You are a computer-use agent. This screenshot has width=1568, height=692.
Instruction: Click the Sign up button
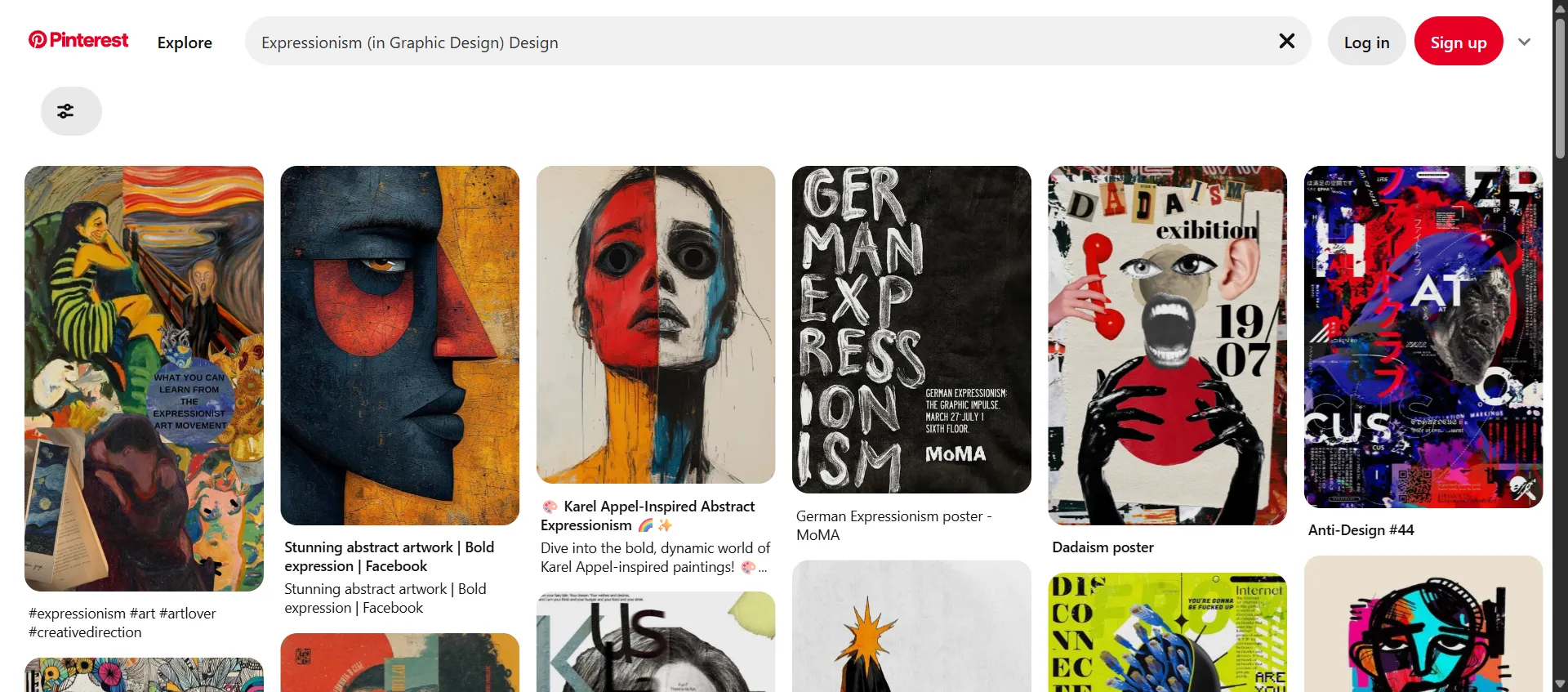click(1458, 42)
